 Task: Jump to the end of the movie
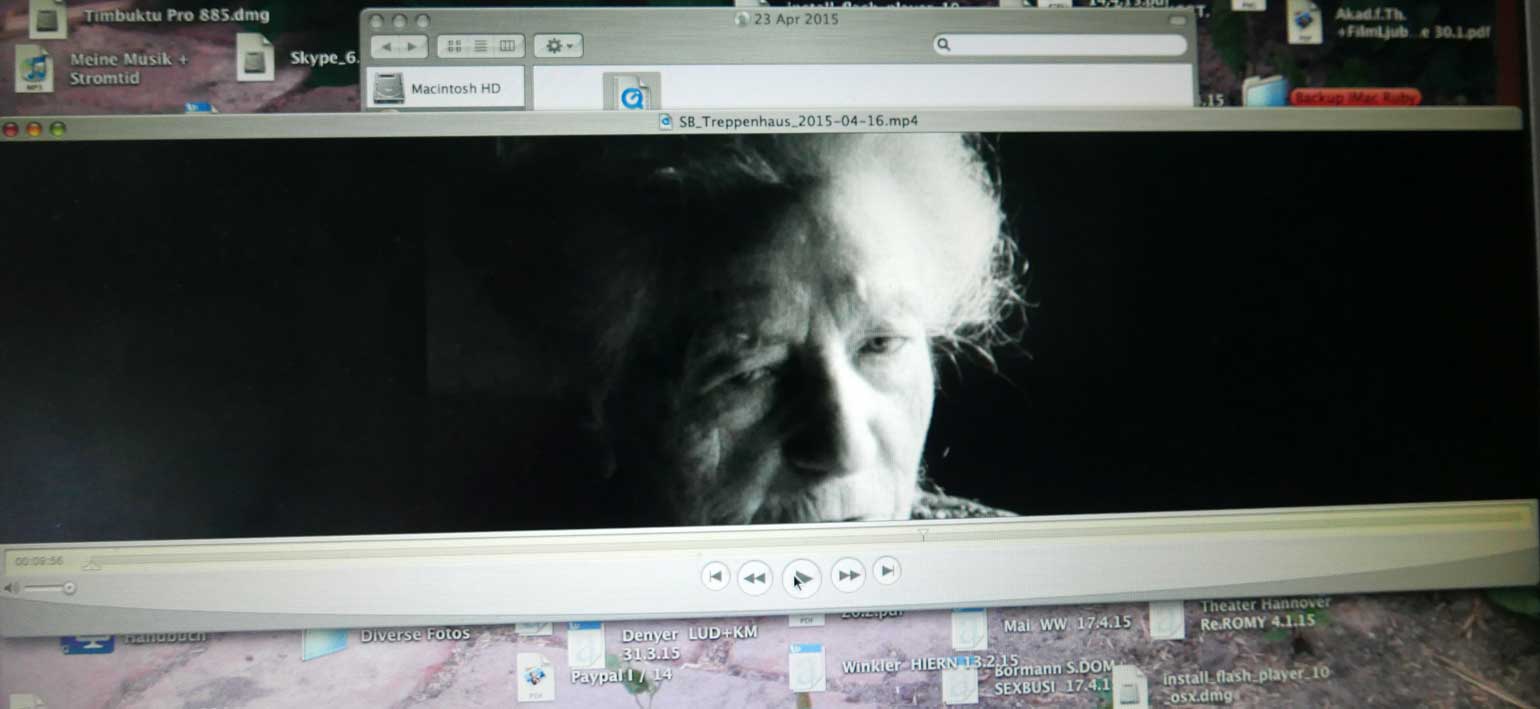886,570
